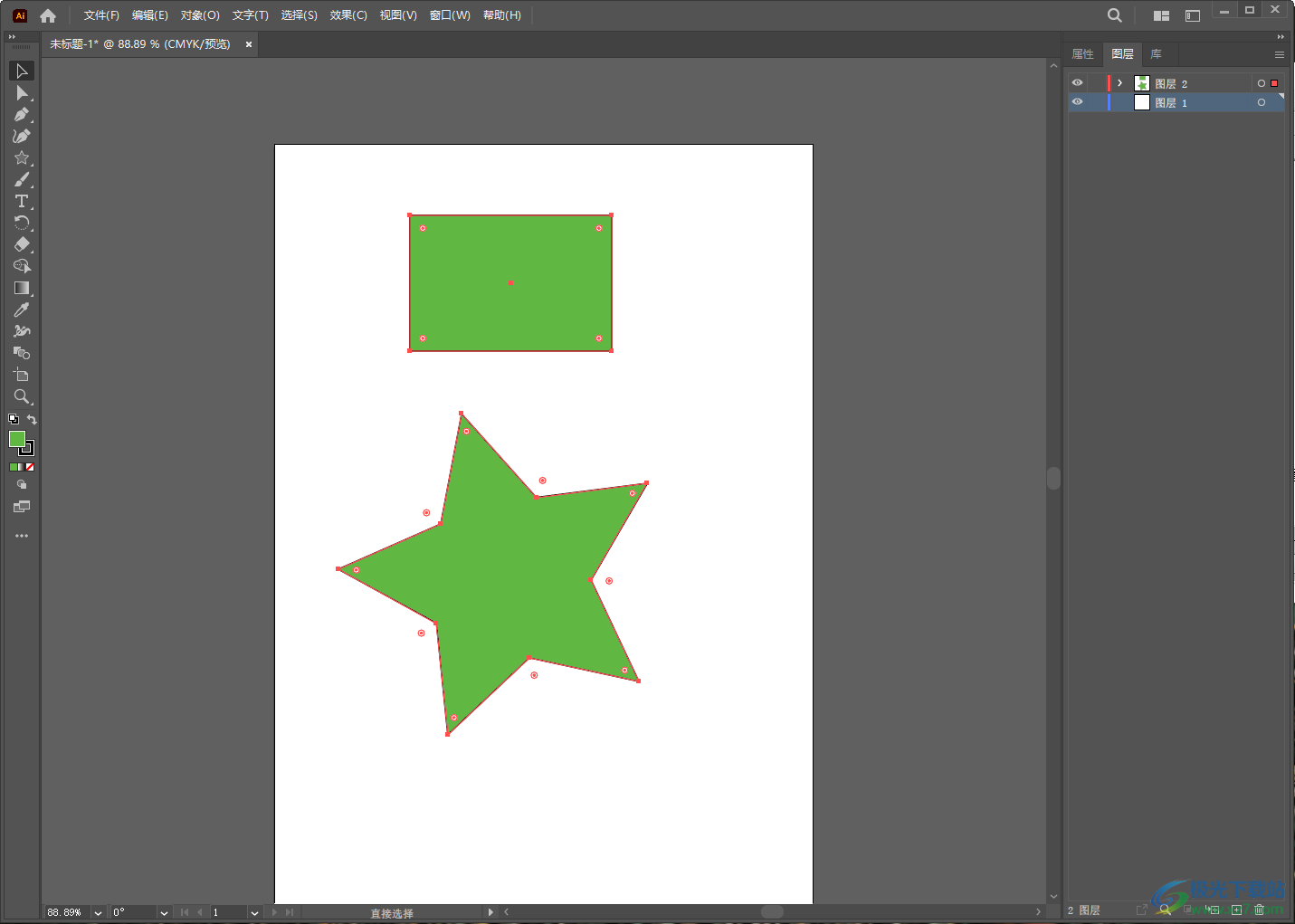Open 文件(F) menu
Screen dimensions: 1295x924
pos(101,15)
